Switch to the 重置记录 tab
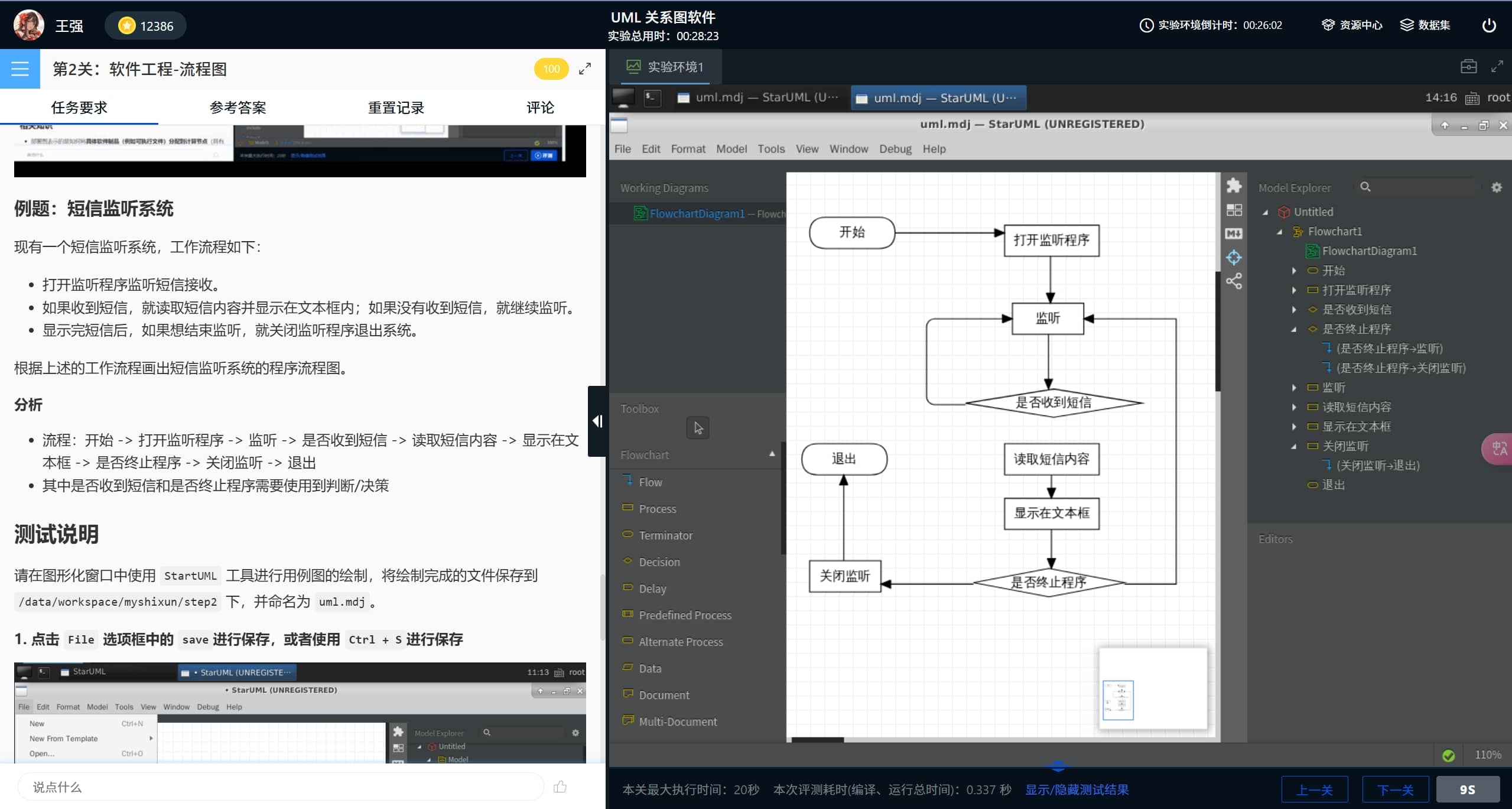Screen dimensions: 1512x809 coord(396,108)
